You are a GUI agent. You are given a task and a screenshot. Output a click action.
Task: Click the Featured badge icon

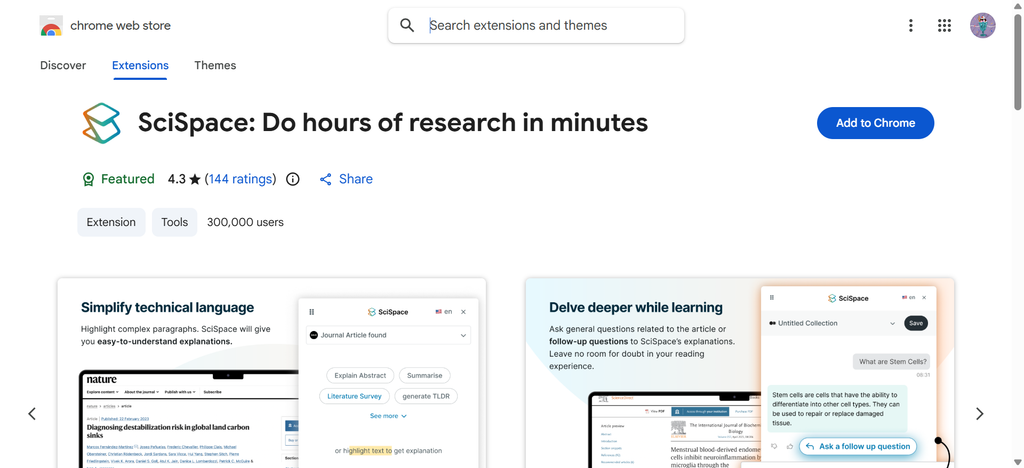pyautogui.click(x=88, y=179)
